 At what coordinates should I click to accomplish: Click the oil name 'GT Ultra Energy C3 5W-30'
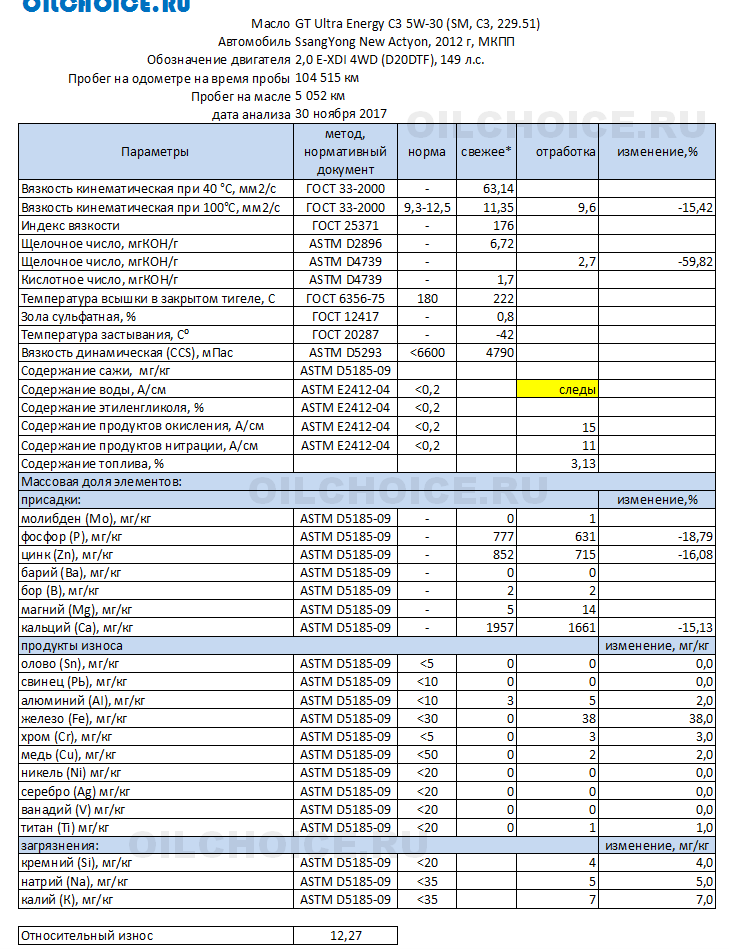click(x=369, y=24)
